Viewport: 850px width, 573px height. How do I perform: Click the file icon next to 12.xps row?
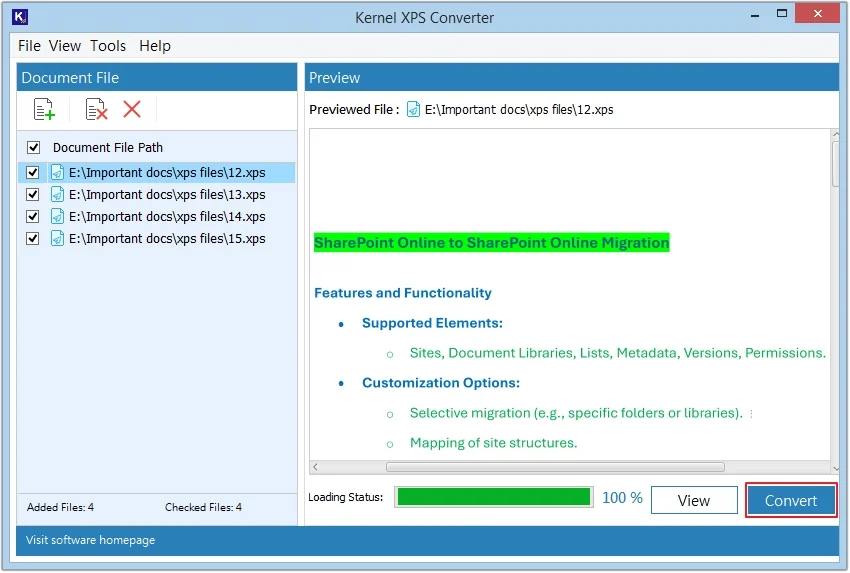[57, 172]
